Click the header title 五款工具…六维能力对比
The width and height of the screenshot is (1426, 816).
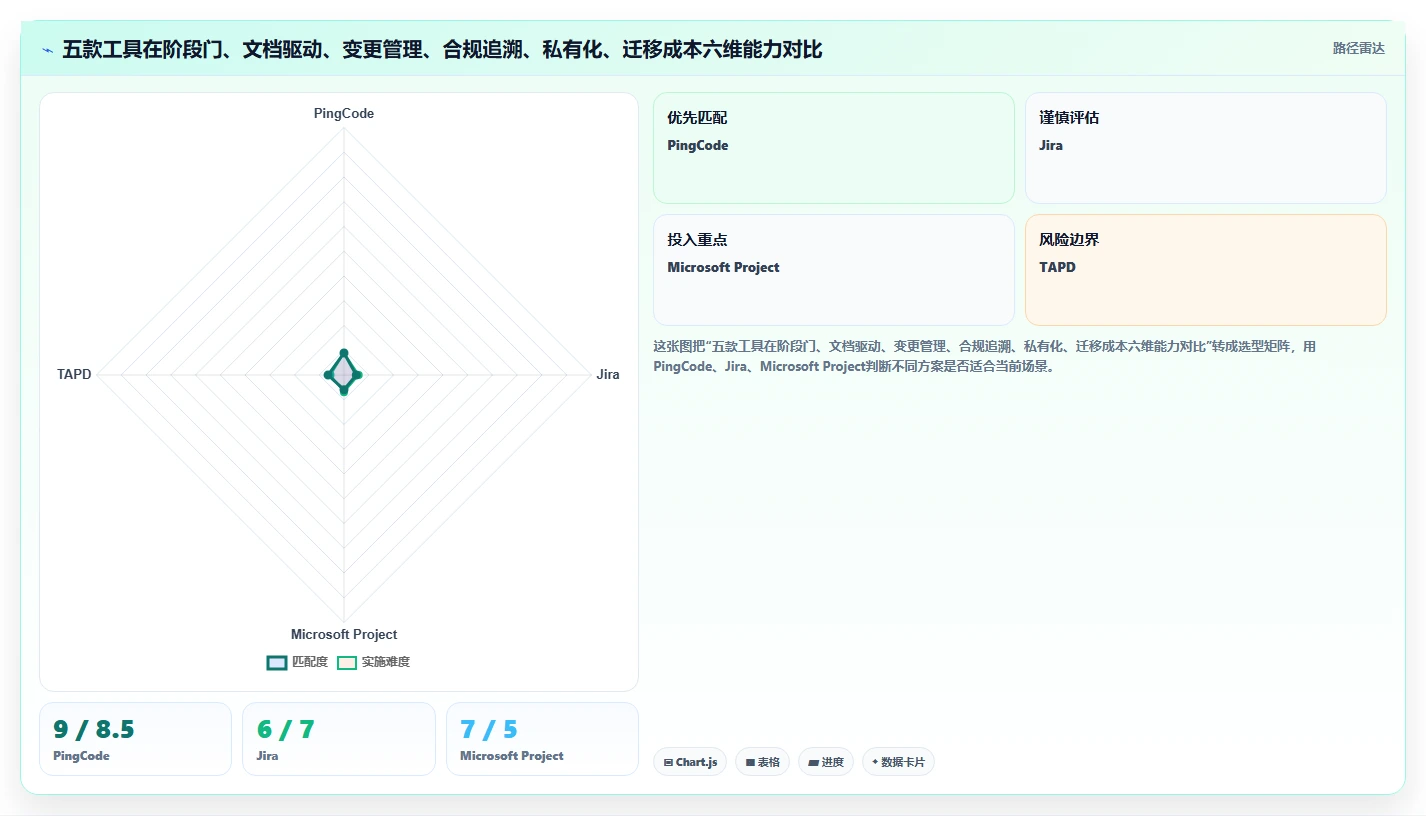pos(442,49)
